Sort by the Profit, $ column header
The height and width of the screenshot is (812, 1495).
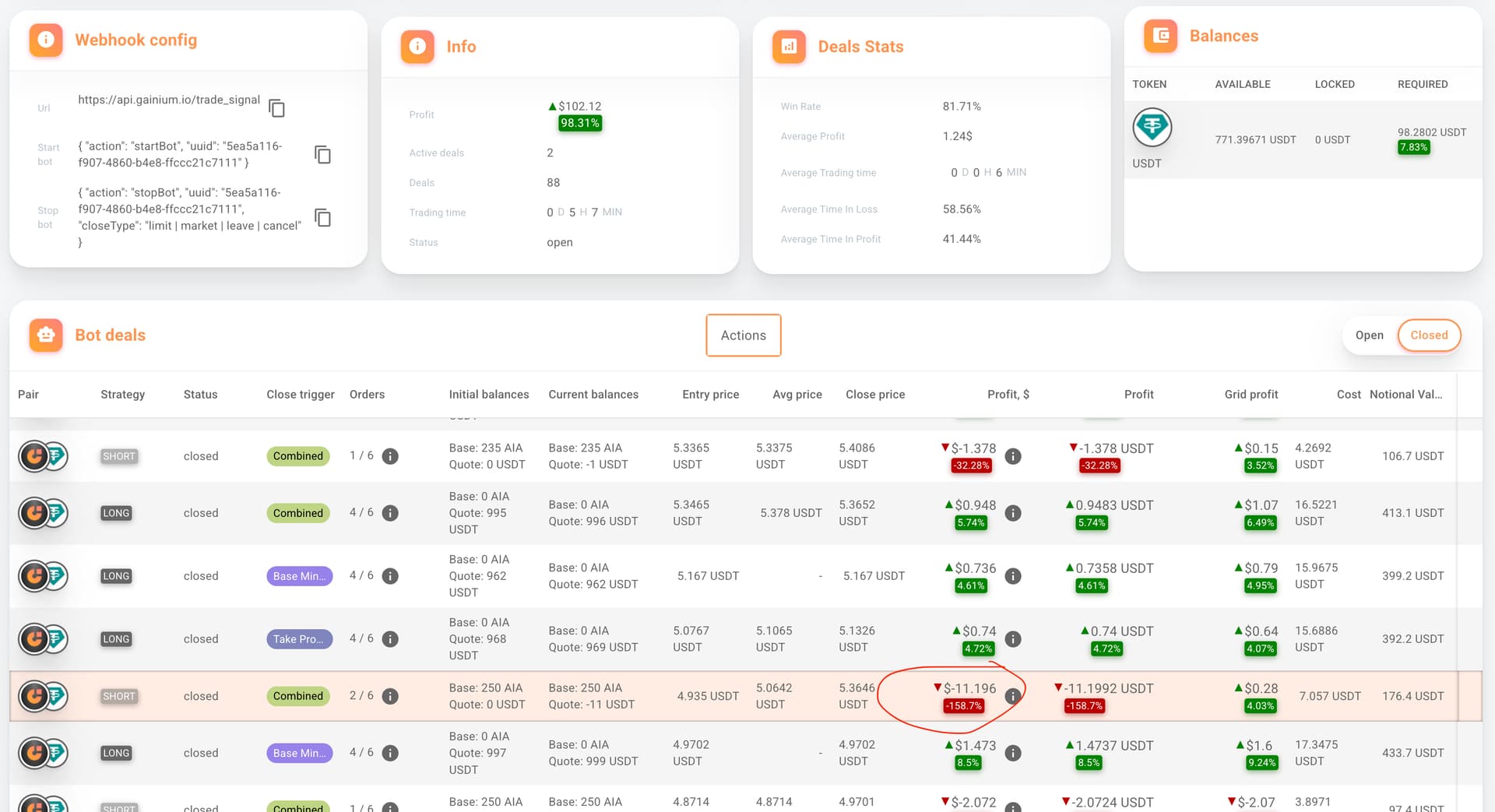[1008, 395]
